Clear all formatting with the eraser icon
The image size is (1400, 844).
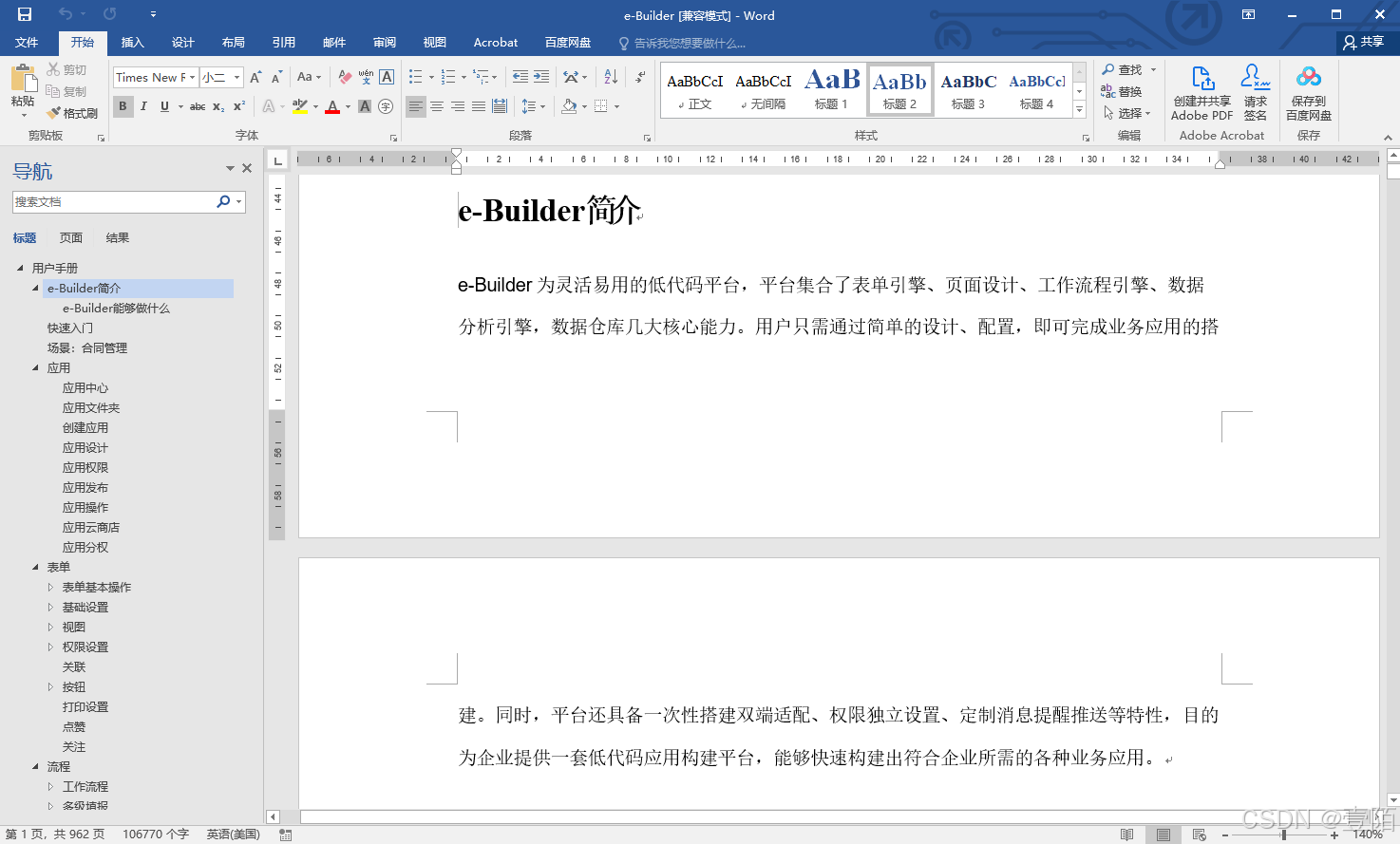coord(345,77)
